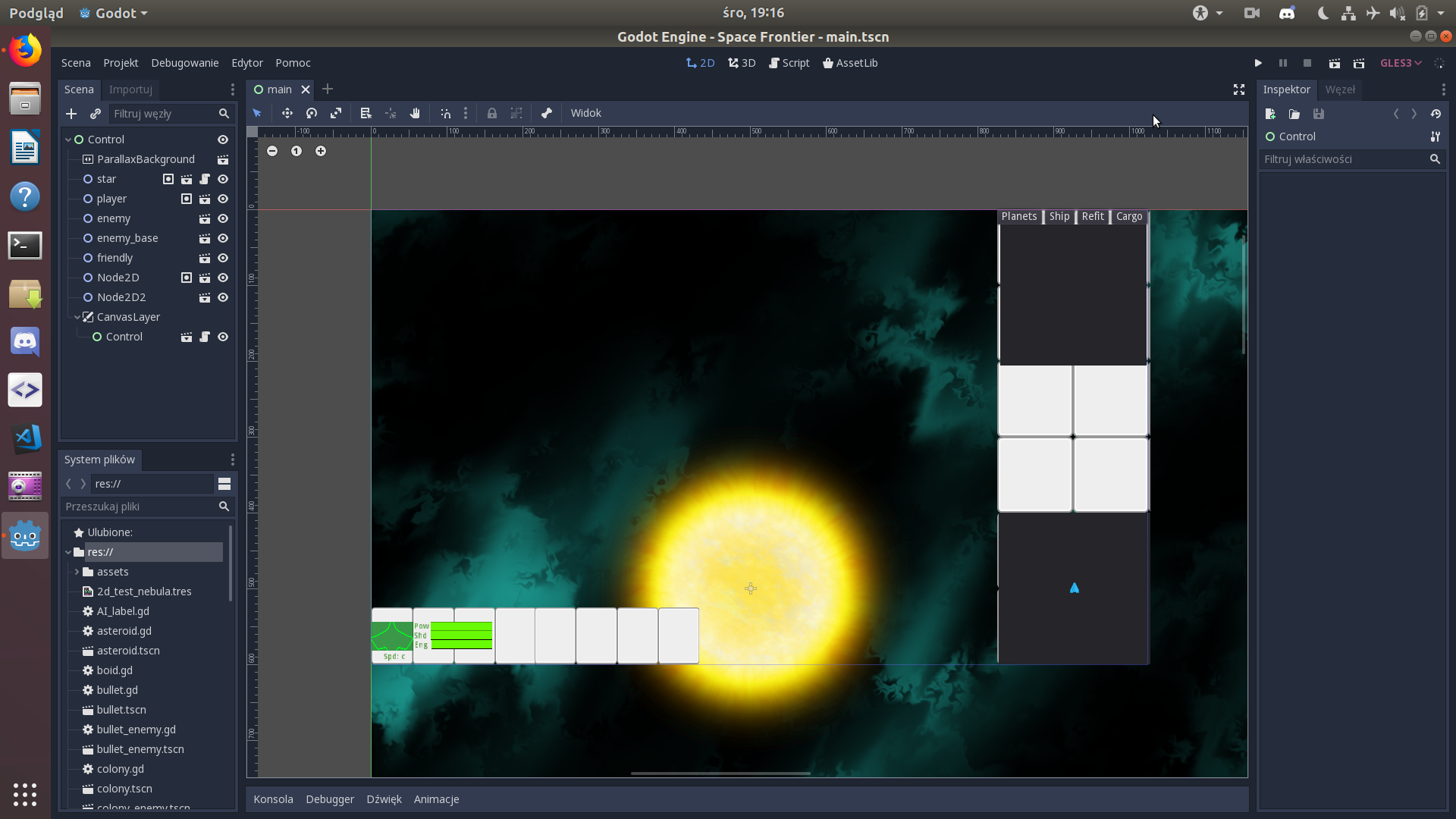Lock the selected node
1456x819 pixels.
[492, 113]
